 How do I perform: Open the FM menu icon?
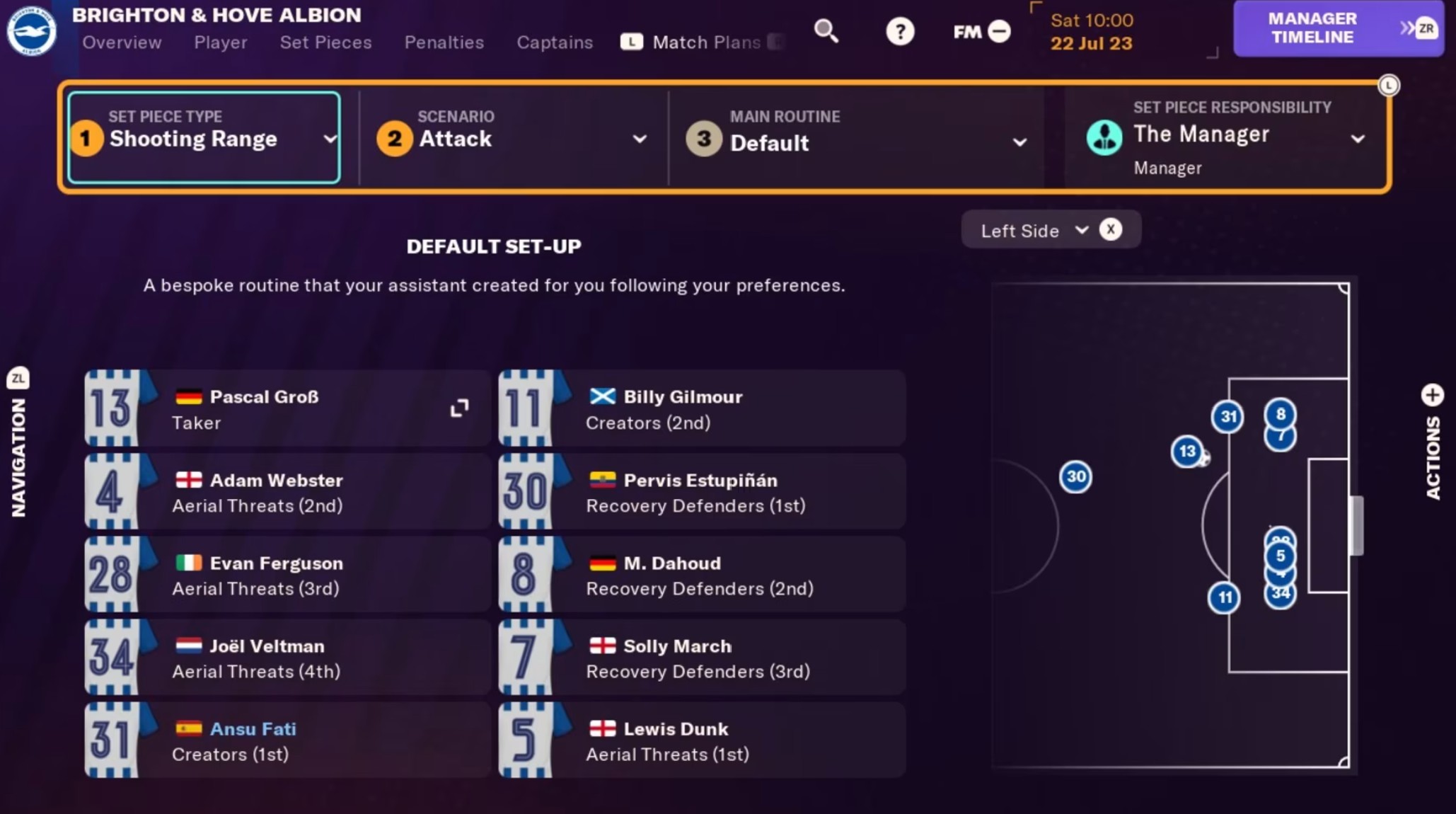click(x=981, y=32)
